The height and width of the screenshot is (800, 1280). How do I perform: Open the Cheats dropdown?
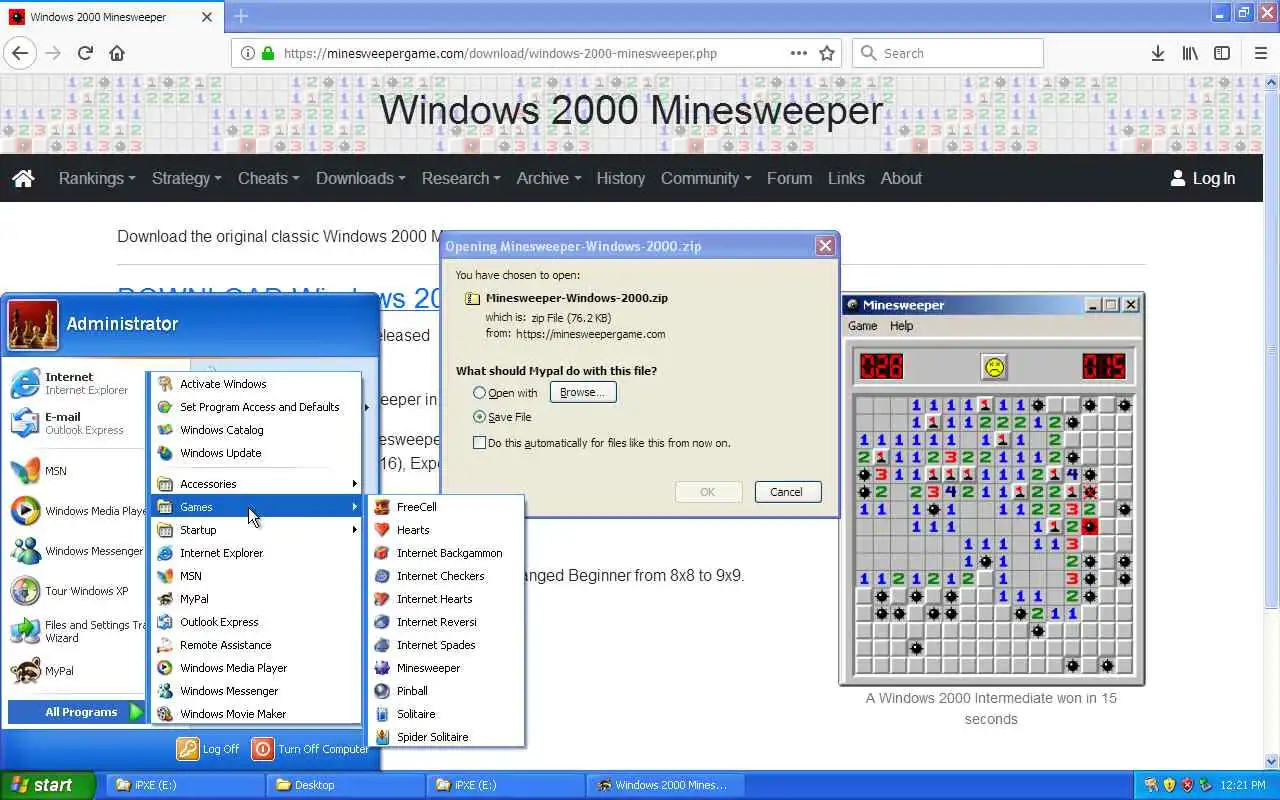[269, 178]
